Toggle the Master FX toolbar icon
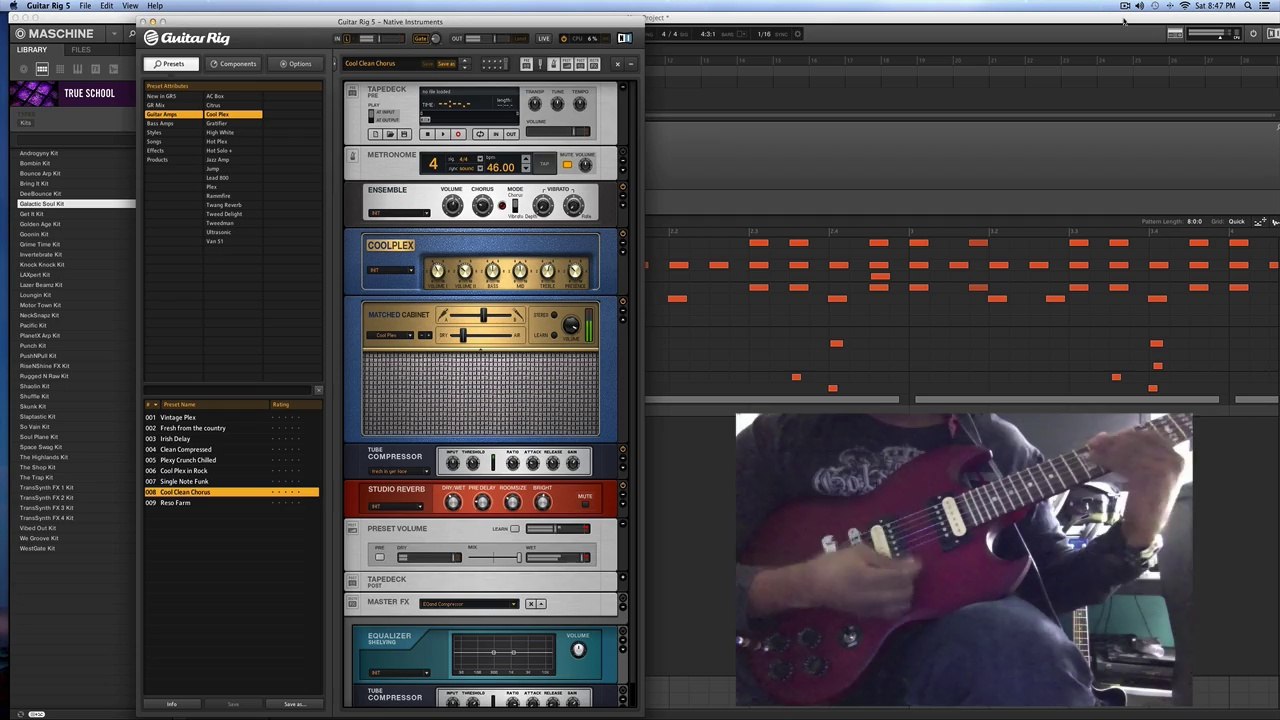1280x720 pixels. pos(594,64)
